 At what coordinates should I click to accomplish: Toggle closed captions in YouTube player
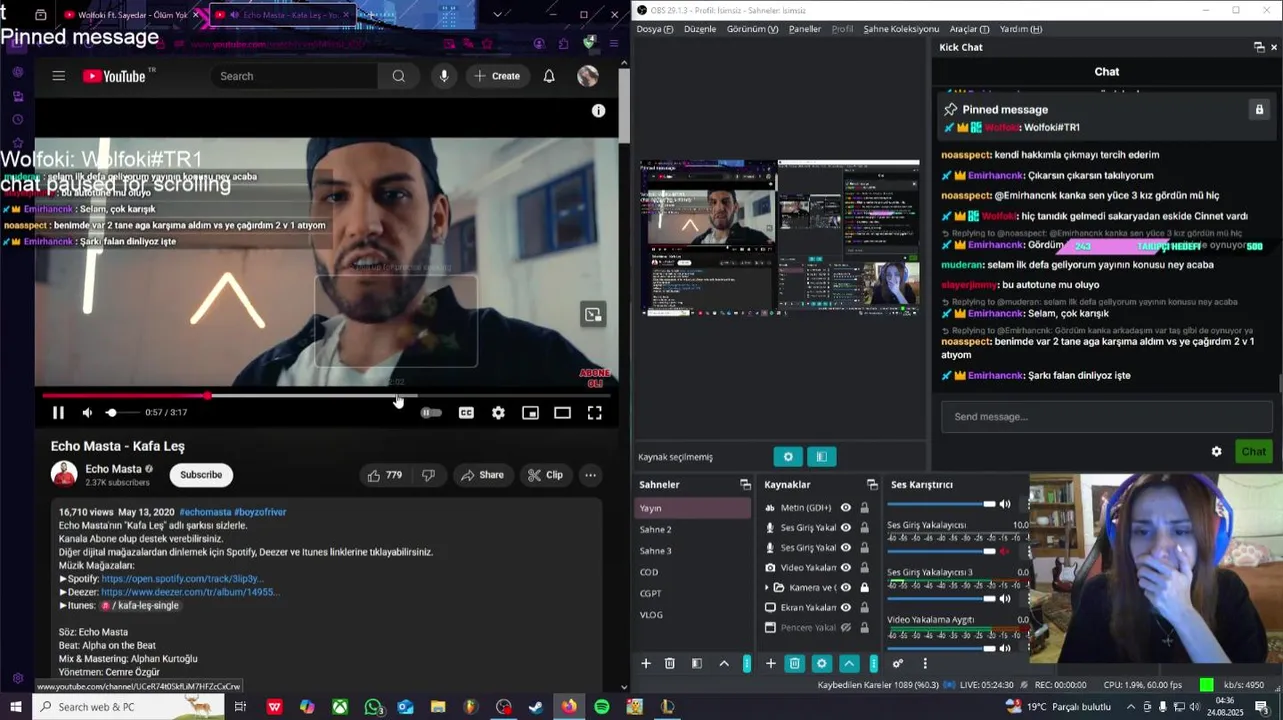tap(466, 413)
